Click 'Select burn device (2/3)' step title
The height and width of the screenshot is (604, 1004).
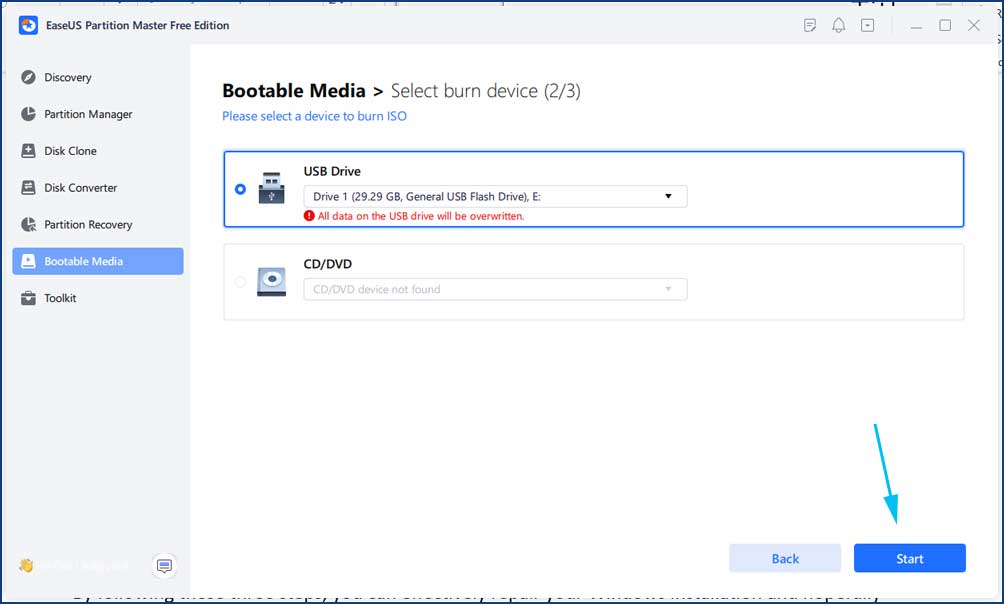tap(486, 91)
